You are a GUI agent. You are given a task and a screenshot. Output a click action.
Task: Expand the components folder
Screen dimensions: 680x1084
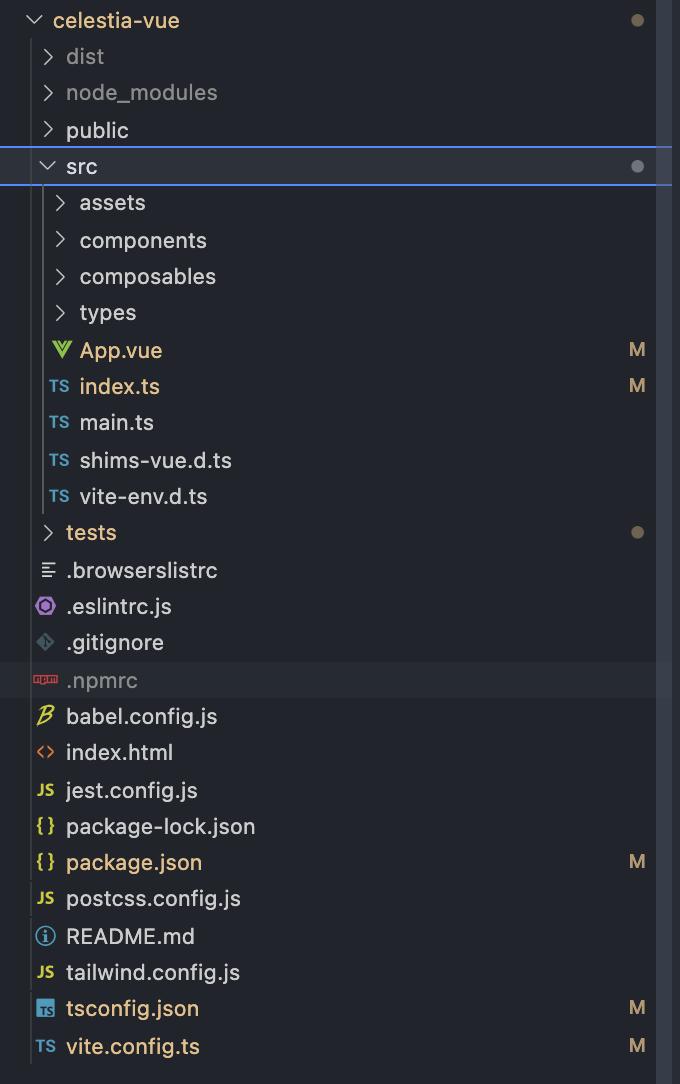click(143, 240)
